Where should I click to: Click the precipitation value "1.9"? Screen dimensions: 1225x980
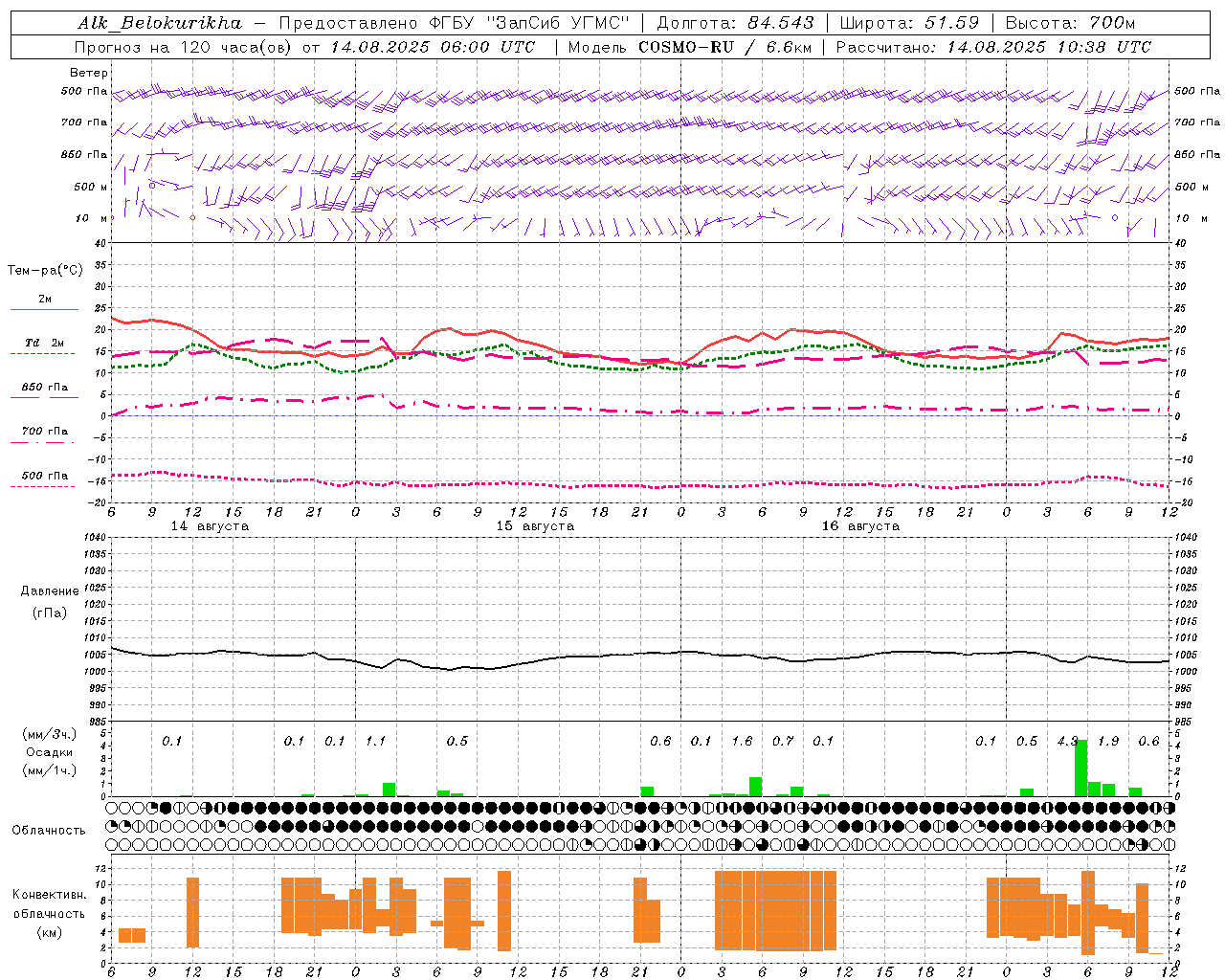1108,741
